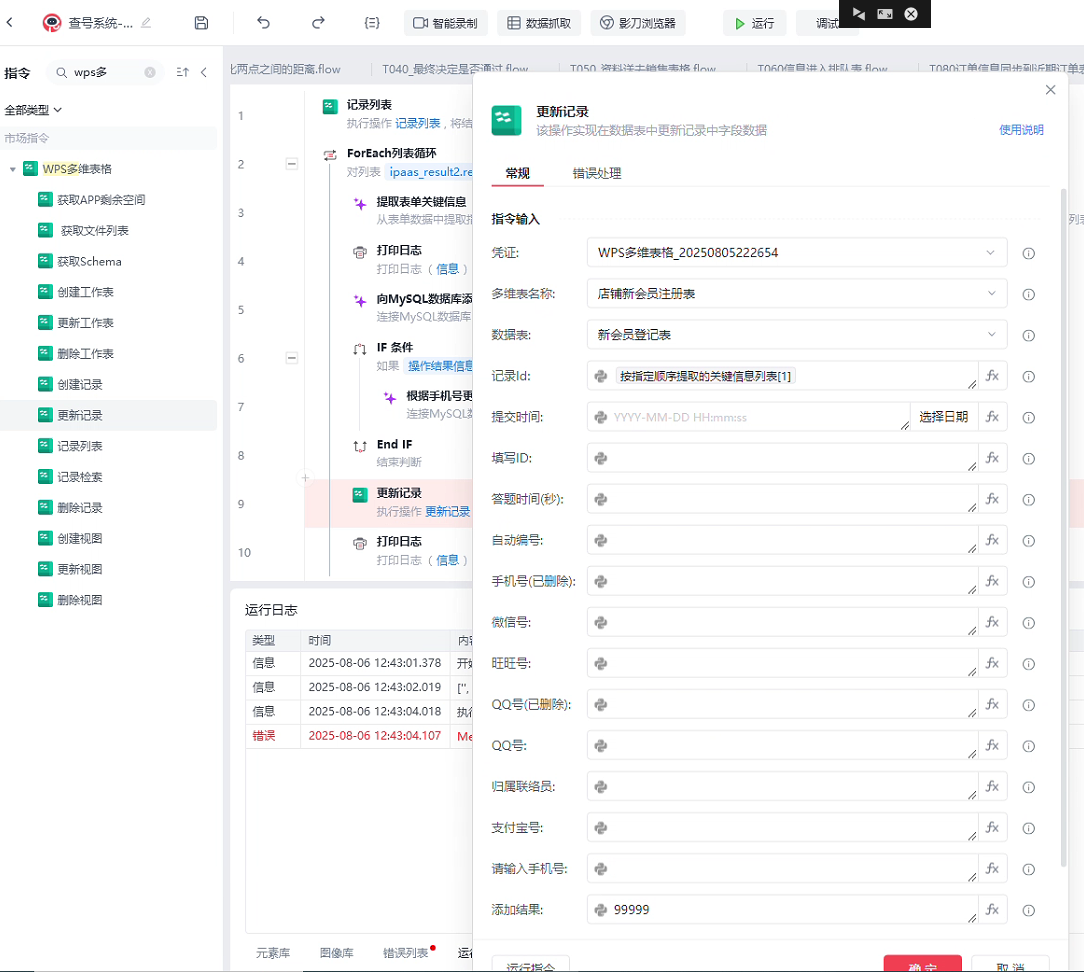Click the 记录列表 link in step 1

tap(418, 123)
